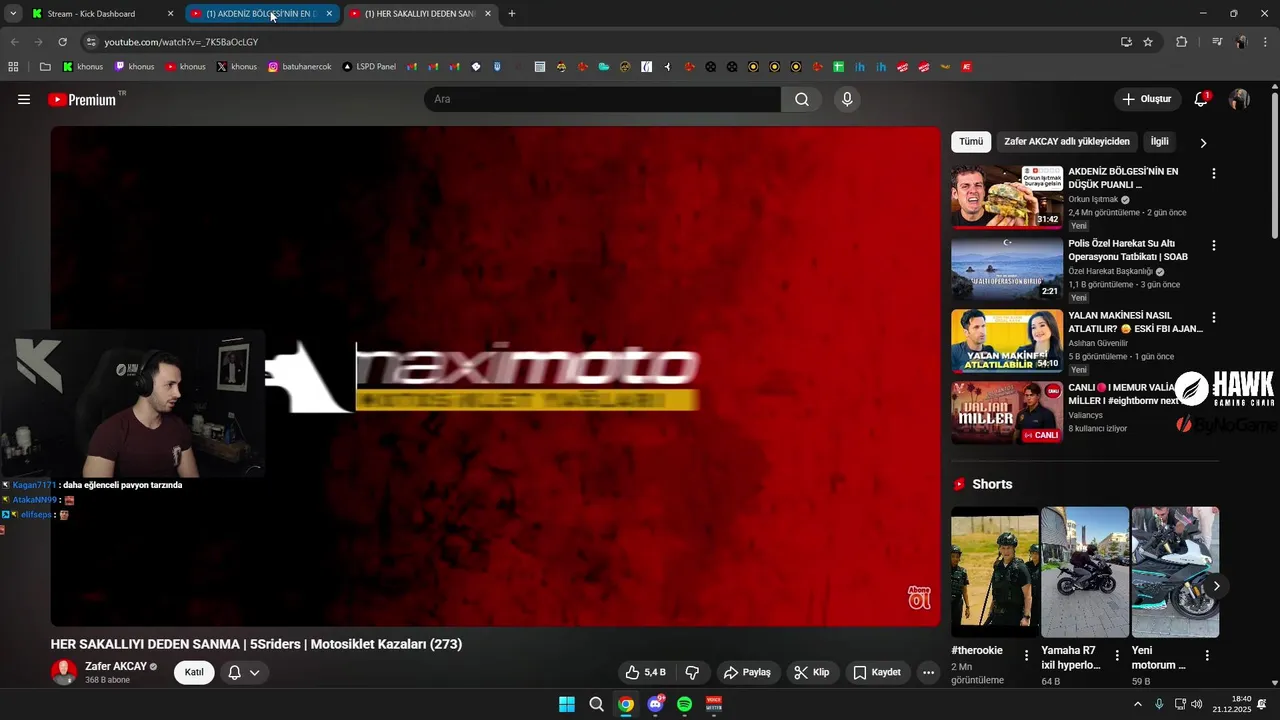The image size is (1280, 720).
Task: Reload the page
Action: [62, 42]
